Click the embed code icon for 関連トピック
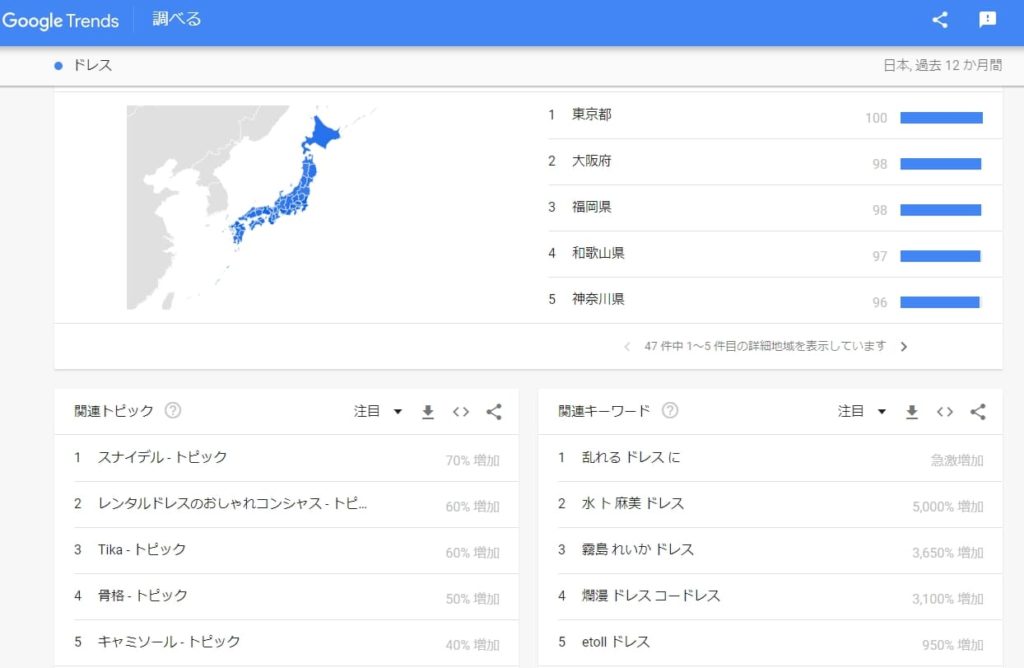This screenshot has height=668, width=1024. point(461,412)
